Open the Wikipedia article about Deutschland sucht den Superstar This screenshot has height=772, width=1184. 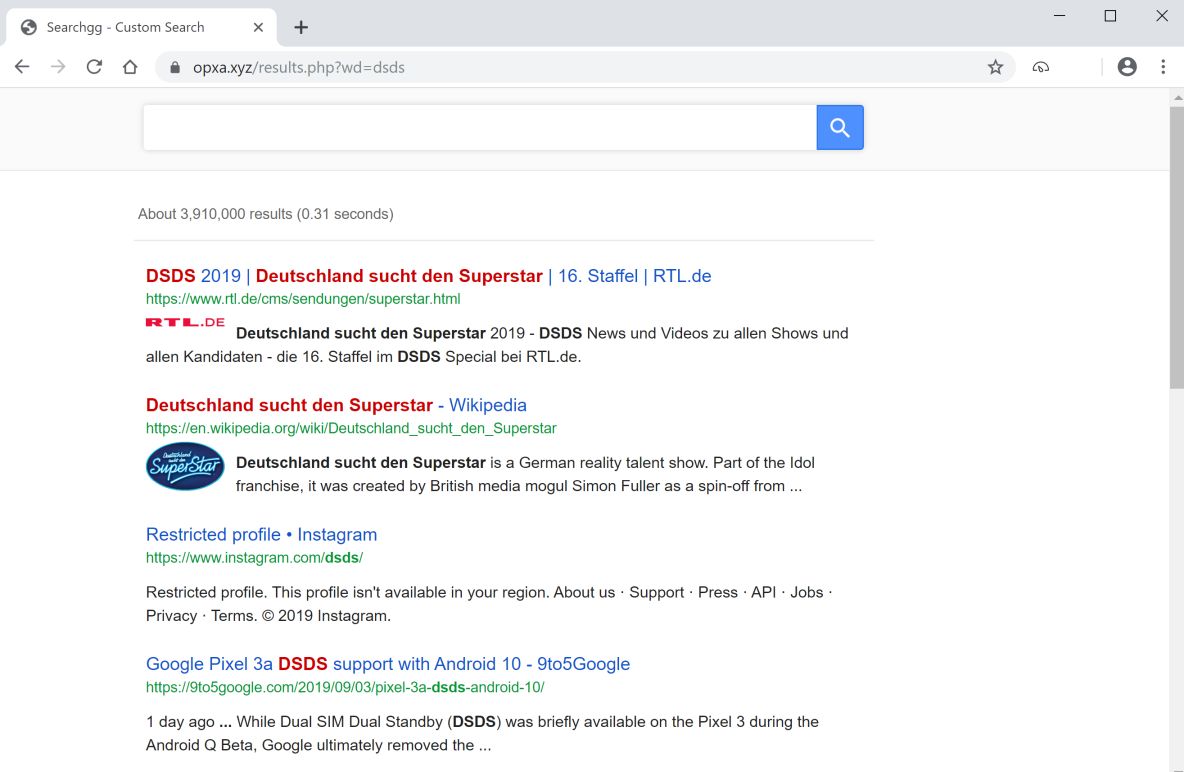[336, 405]
